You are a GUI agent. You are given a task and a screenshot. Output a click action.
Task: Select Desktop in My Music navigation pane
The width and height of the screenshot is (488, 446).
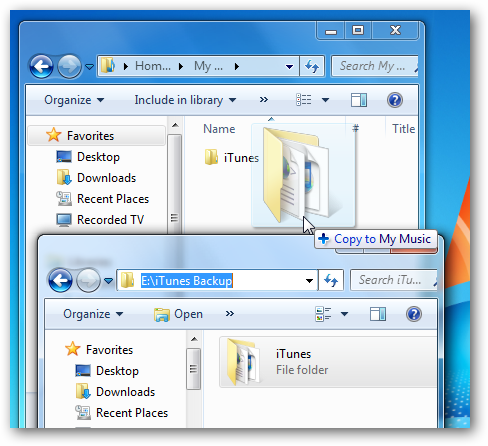pyautogui.click(x=98, y=157)
